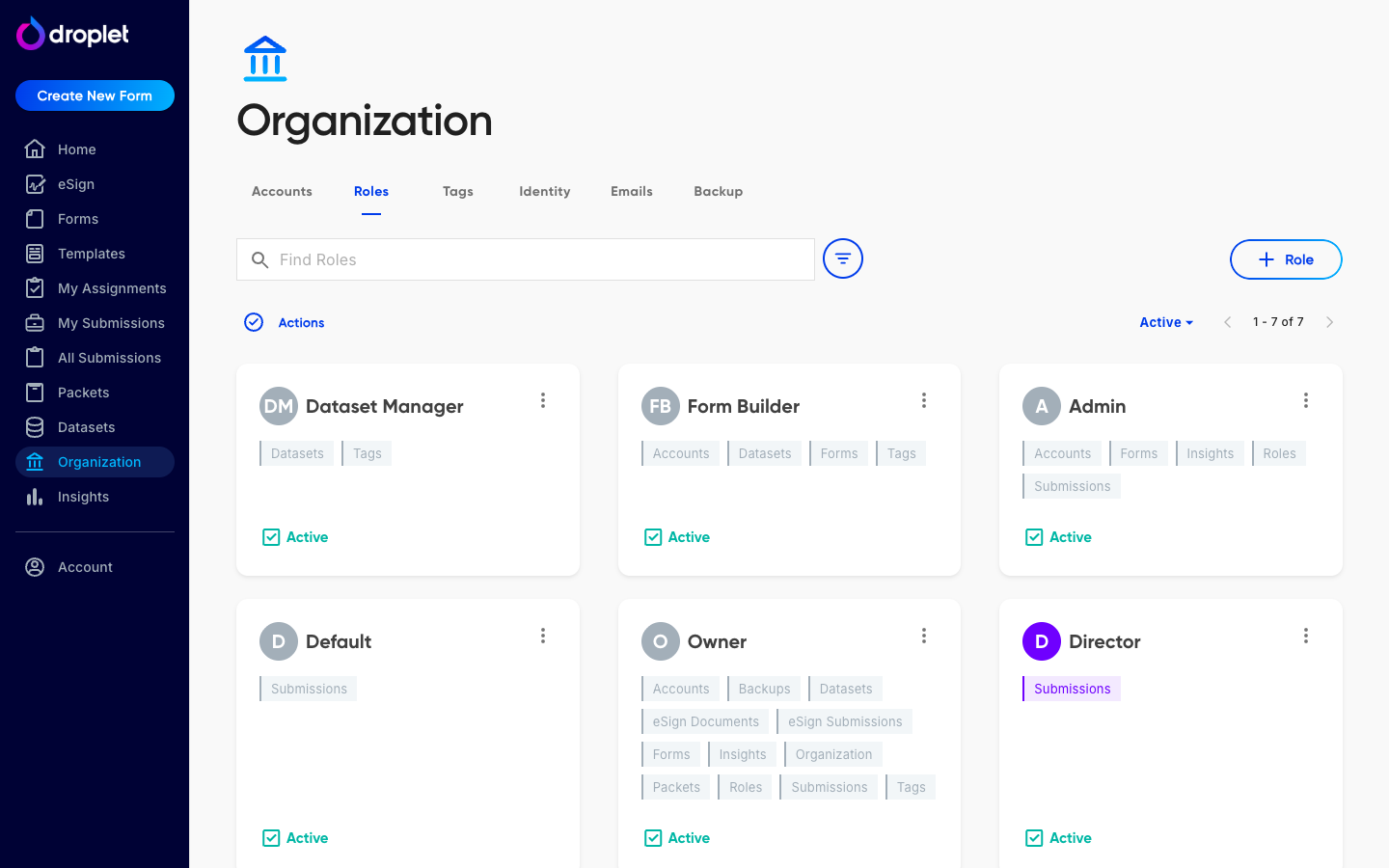Focus the Find Roles search field
Screen dimensions: 1389x868
click(x=526, y=259)
